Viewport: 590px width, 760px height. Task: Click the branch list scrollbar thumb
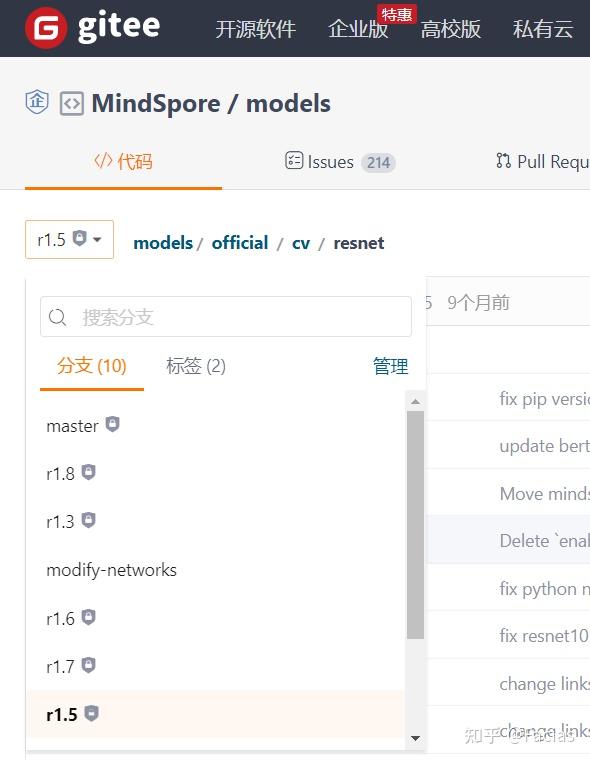pyautogui.click(x=415, y=525)
